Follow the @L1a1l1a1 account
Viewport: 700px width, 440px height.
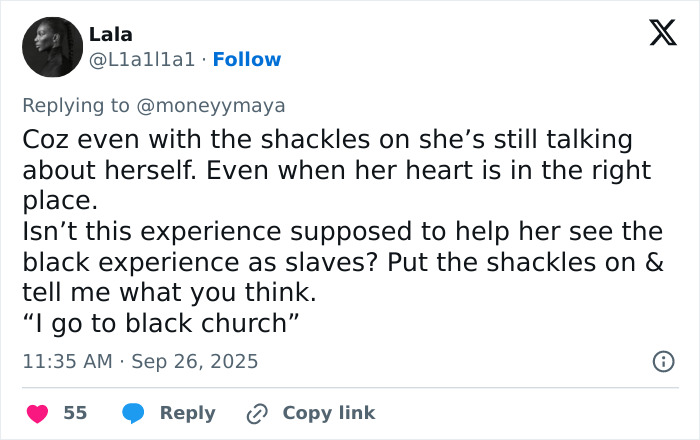coord(247,60)
